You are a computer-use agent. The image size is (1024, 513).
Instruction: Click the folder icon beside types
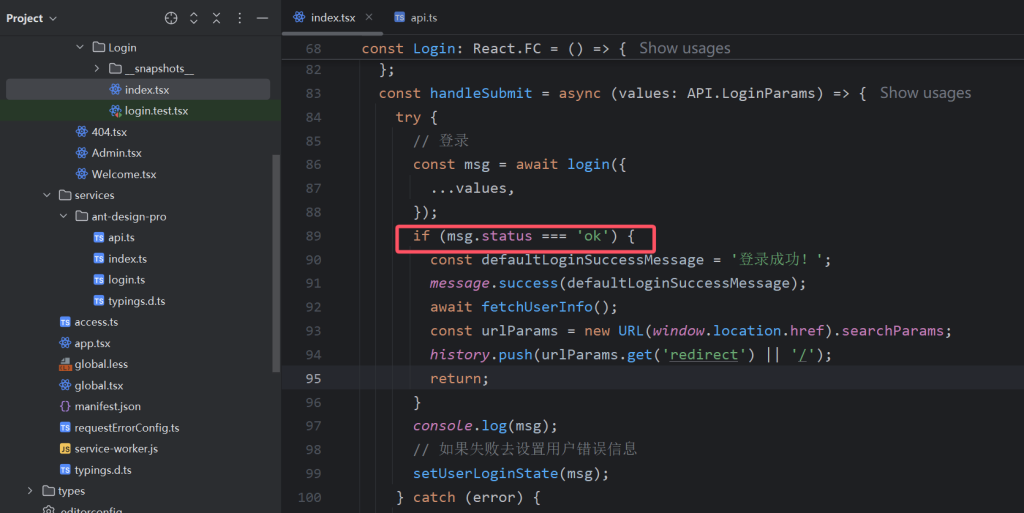[x=48, y=491]
